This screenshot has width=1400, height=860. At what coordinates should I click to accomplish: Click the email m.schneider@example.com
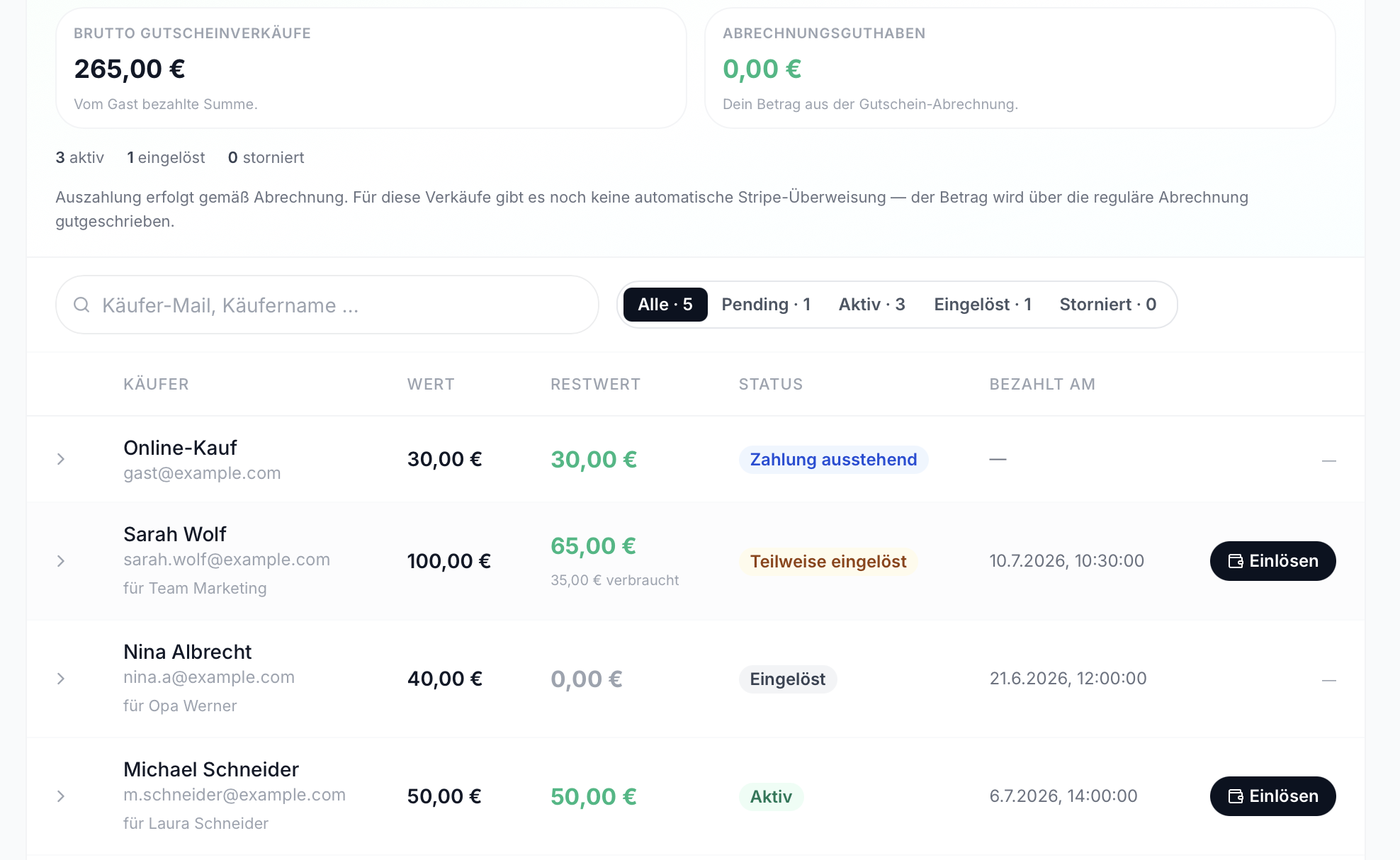pos(235,795)
